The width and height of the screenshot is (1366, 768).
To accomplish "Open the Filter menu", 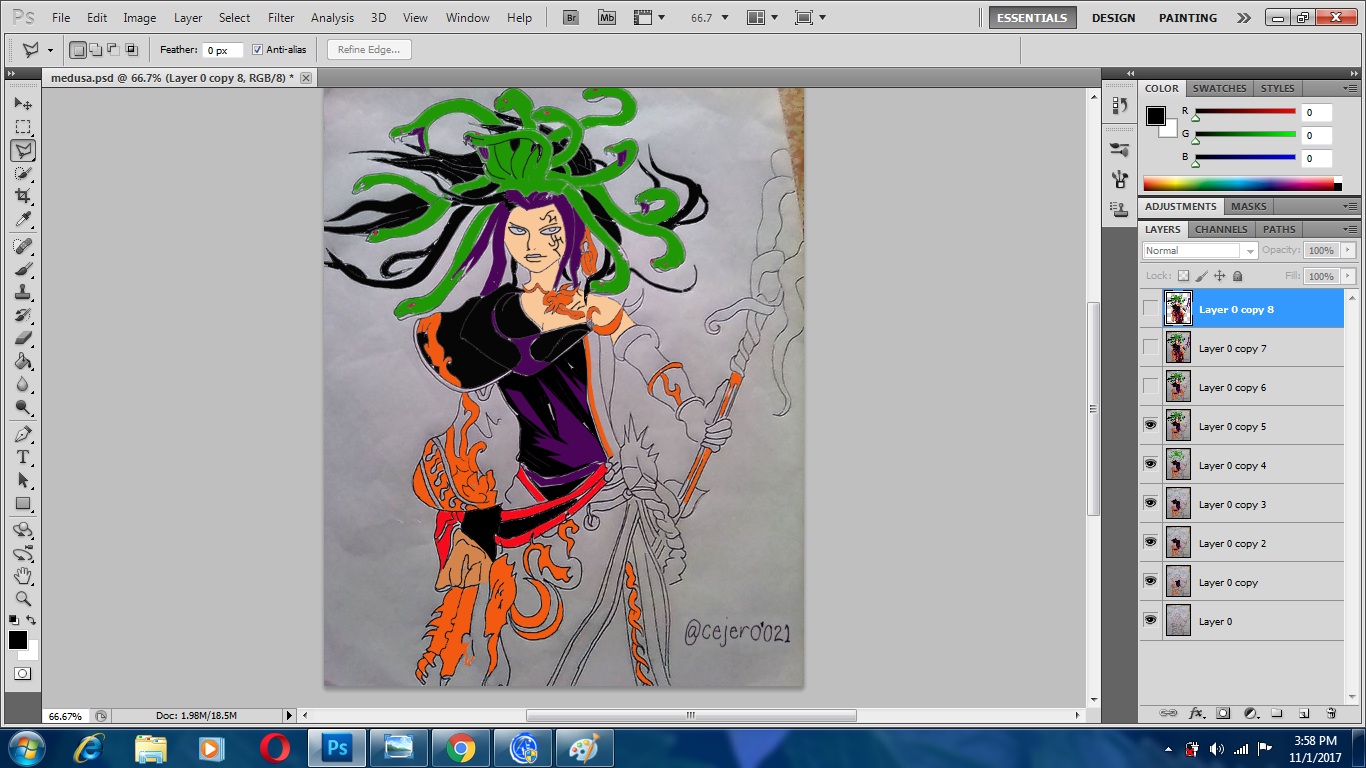I will (x=281, y=18).
